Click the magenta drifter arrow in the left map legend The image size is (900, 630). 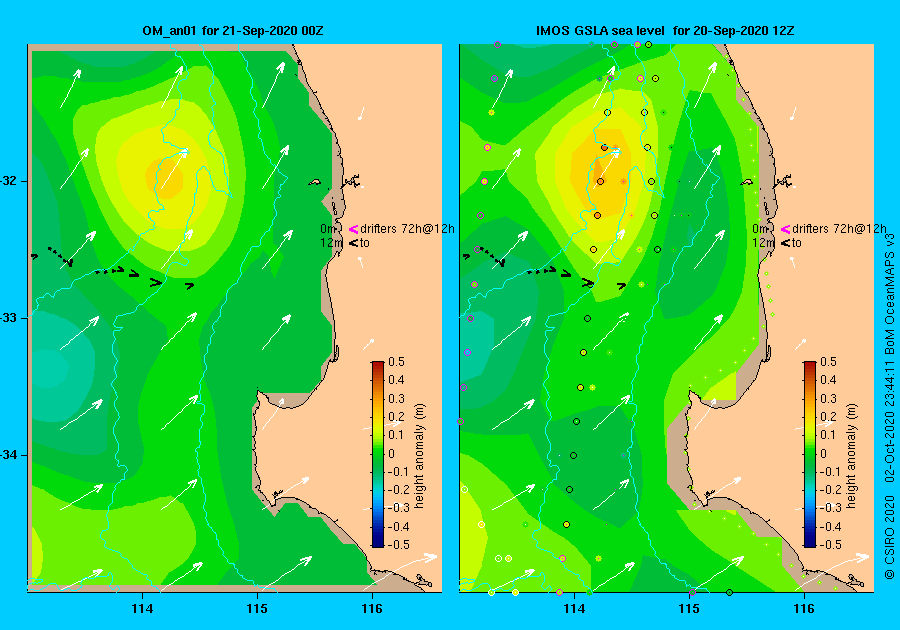[354, 230]
